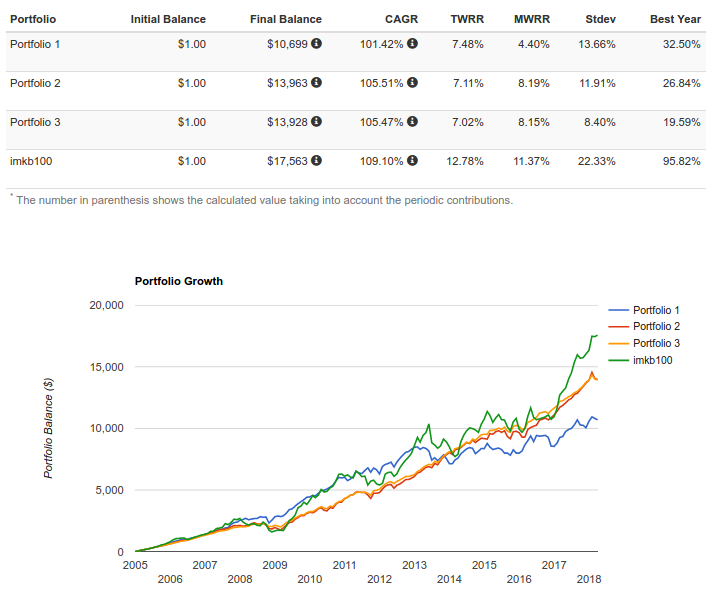Click the Best Year column header

pyautogui.click(x=675, y=19)
